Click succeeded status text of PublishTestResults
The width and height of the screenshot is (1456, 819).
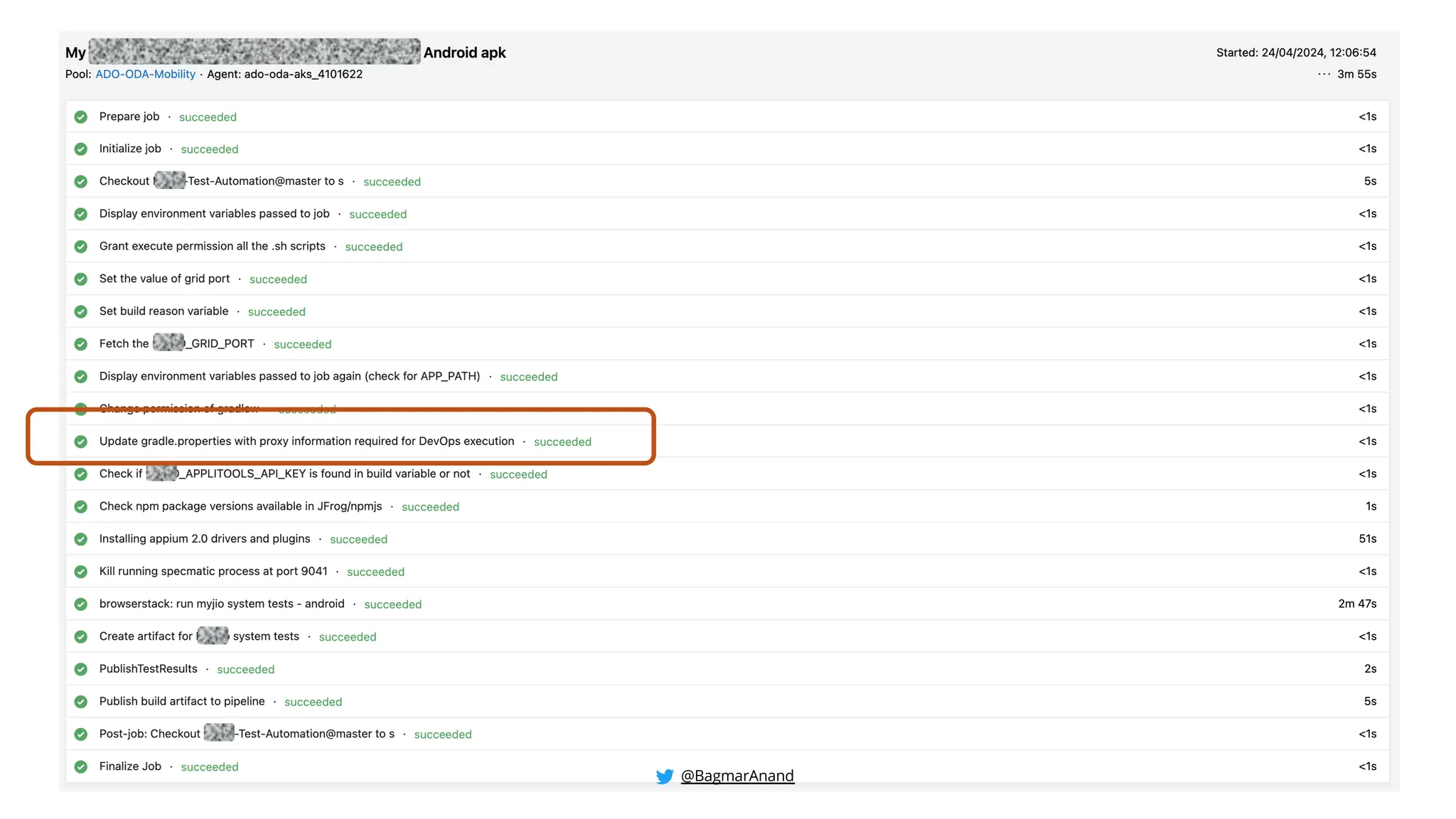coord(245,670)
